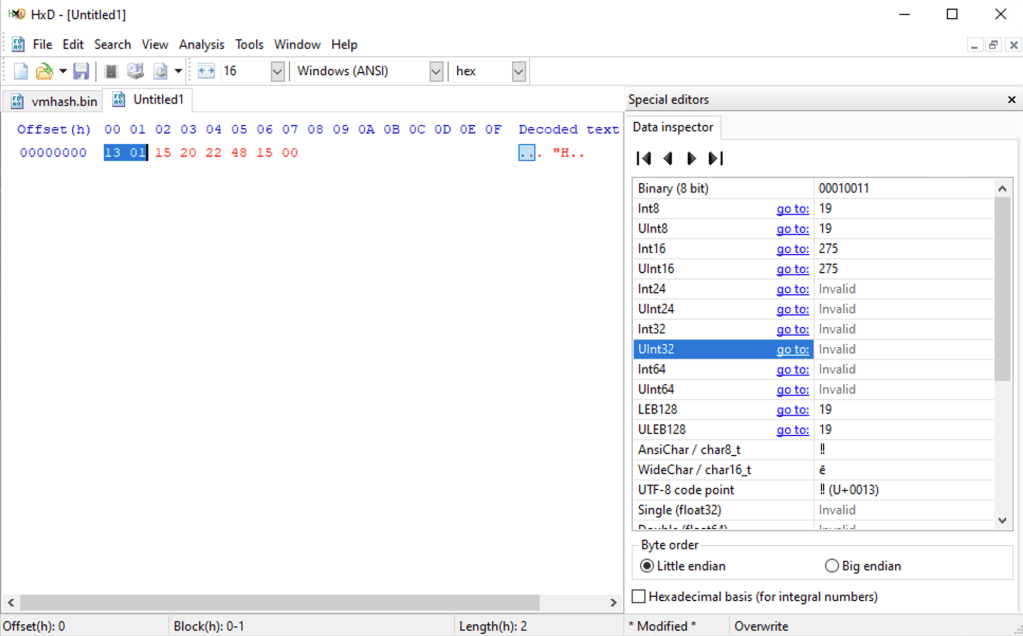
Task: Jump to first byte in Data inspector
Action: coord(644,158)
